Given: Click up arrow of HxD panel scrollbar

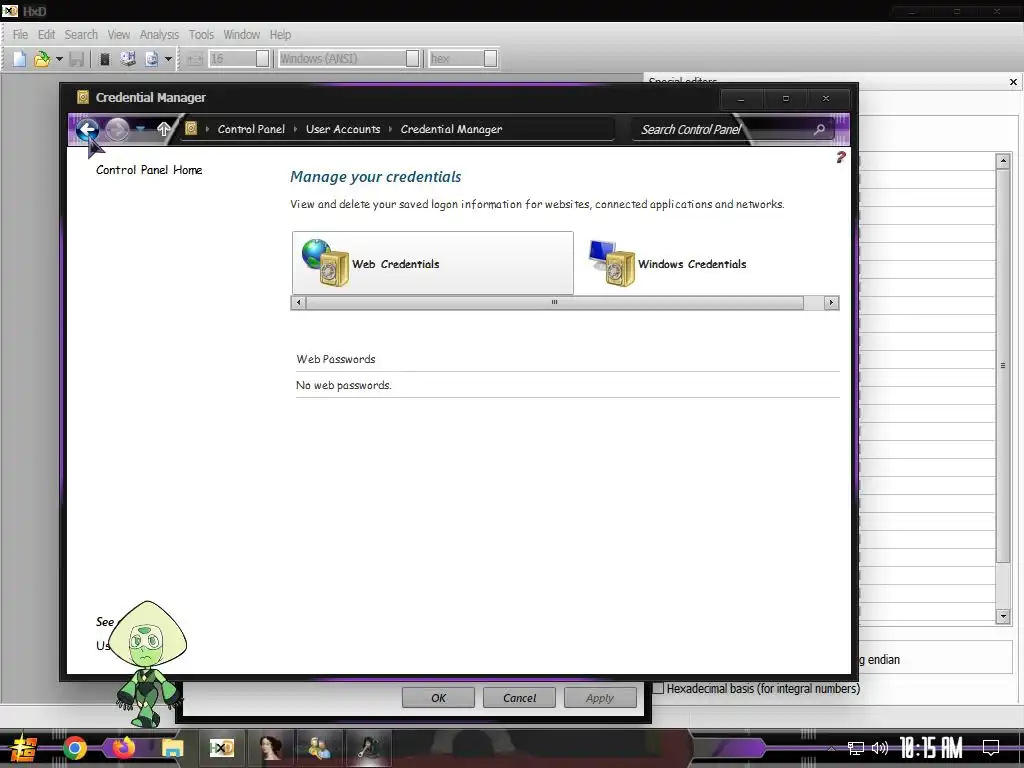Looking at the screenshot, I should (x=1003, y=161).
